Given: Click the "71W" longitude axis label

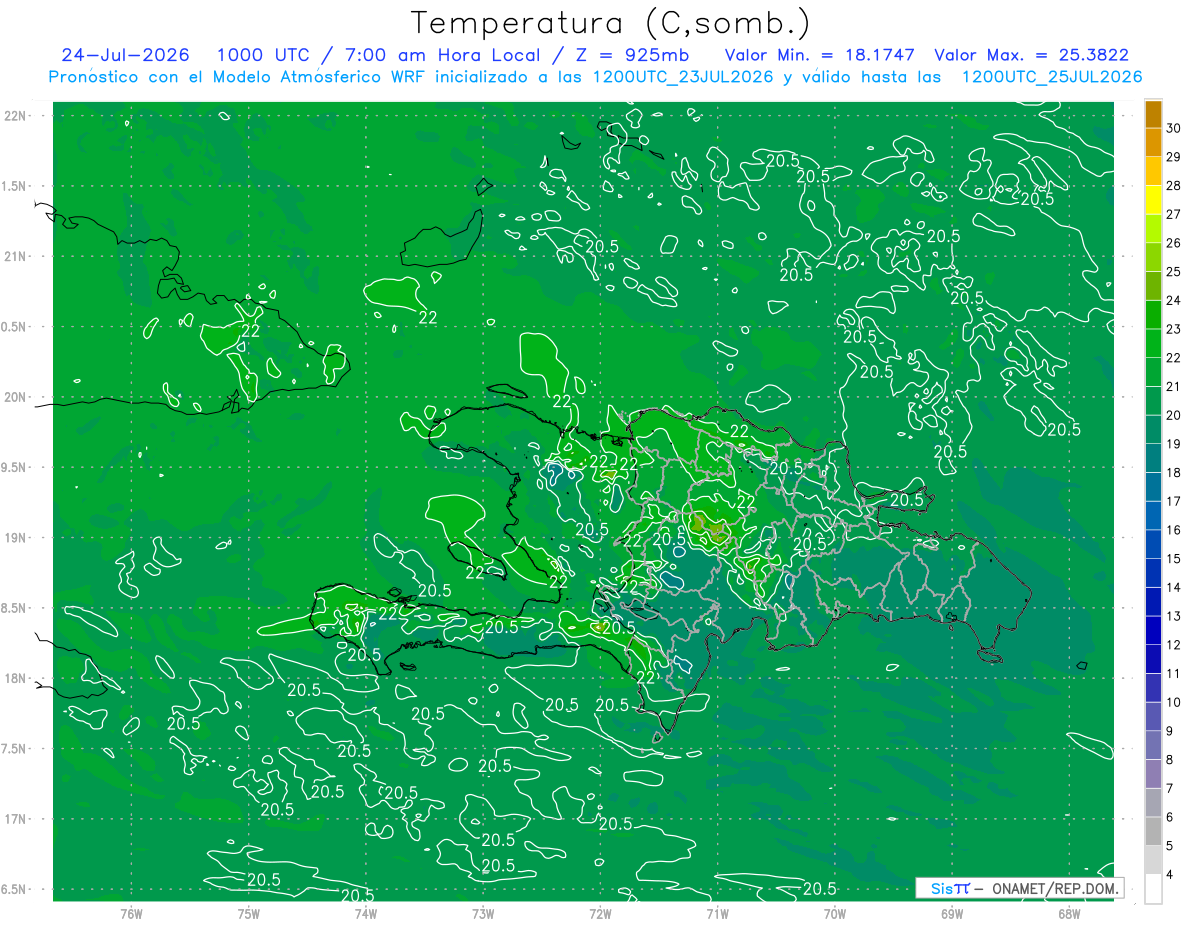Looking at the screenshot, I should (717, 913).
